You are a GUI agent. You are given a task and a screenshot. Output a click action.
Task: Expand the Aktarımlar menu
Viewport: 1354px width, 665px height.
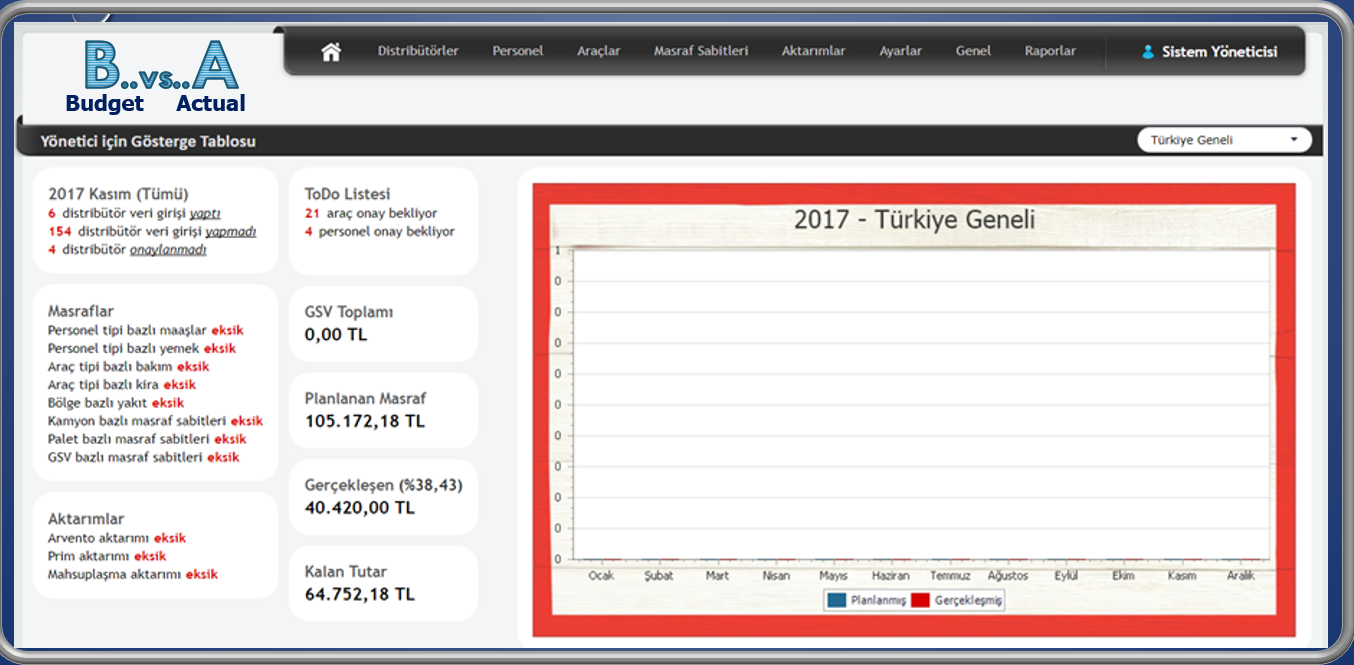(813, 51)
